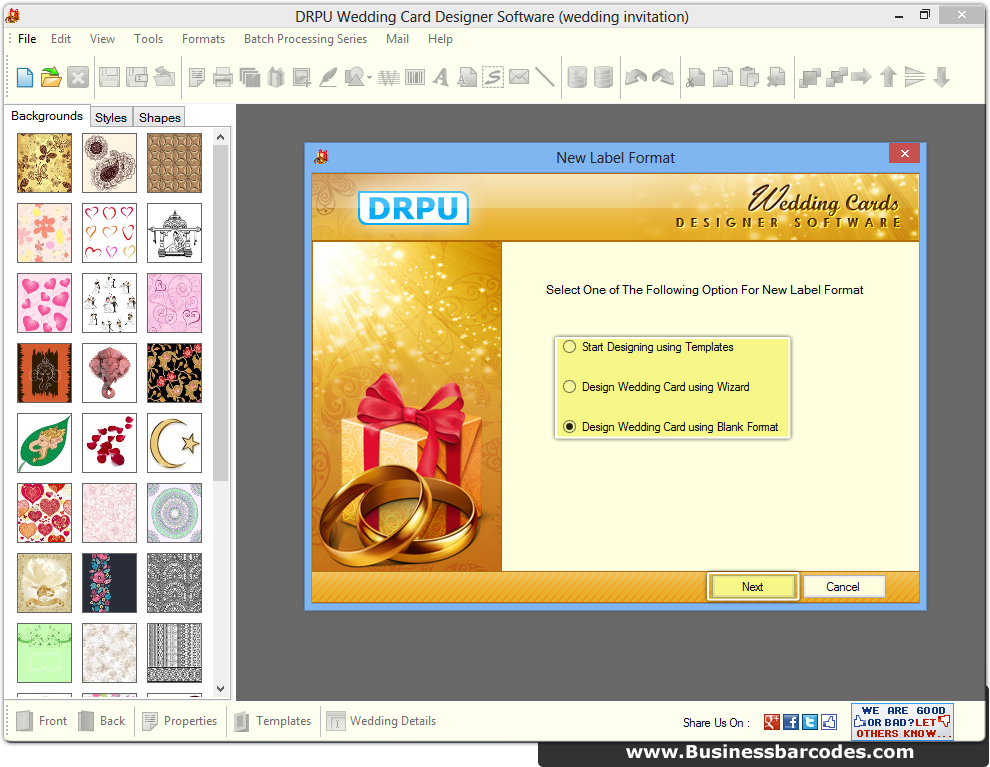Switch to the Shapes tab
990x767 pixels.
point(160,117)
